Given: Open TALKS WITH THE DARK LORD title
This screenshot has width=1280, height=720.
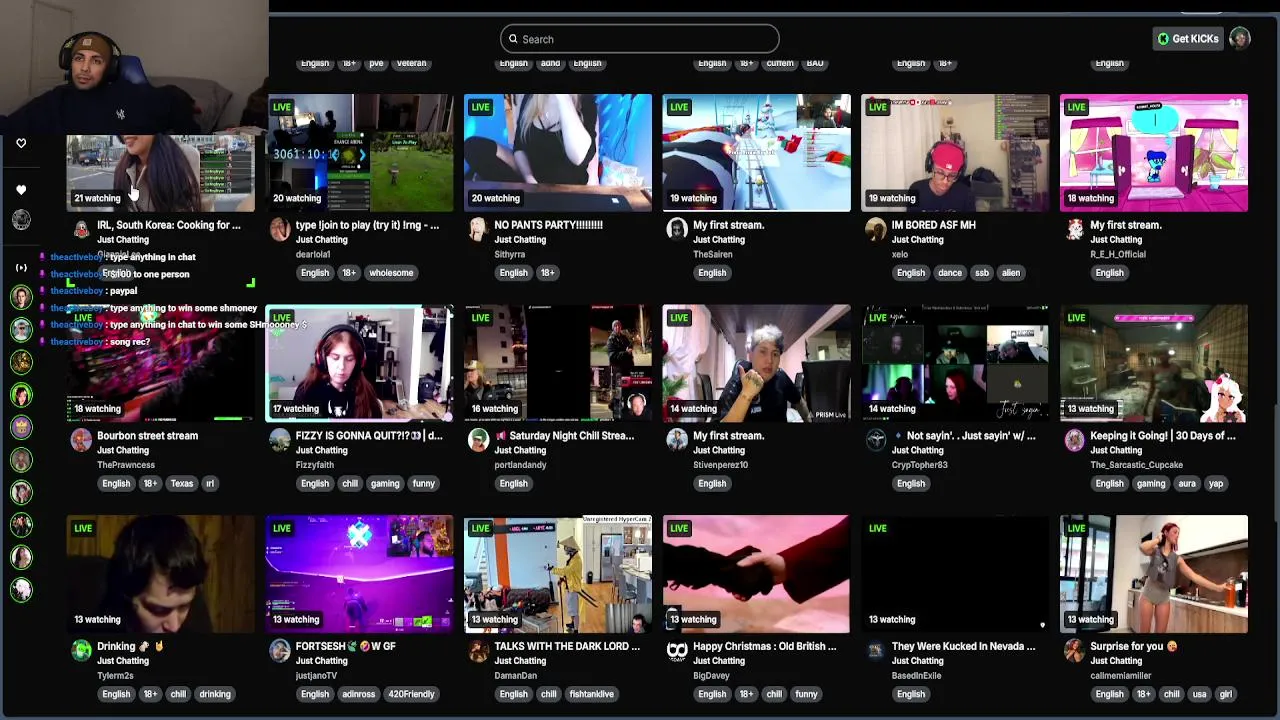Looking at the screenshot, I should [567, 647].
